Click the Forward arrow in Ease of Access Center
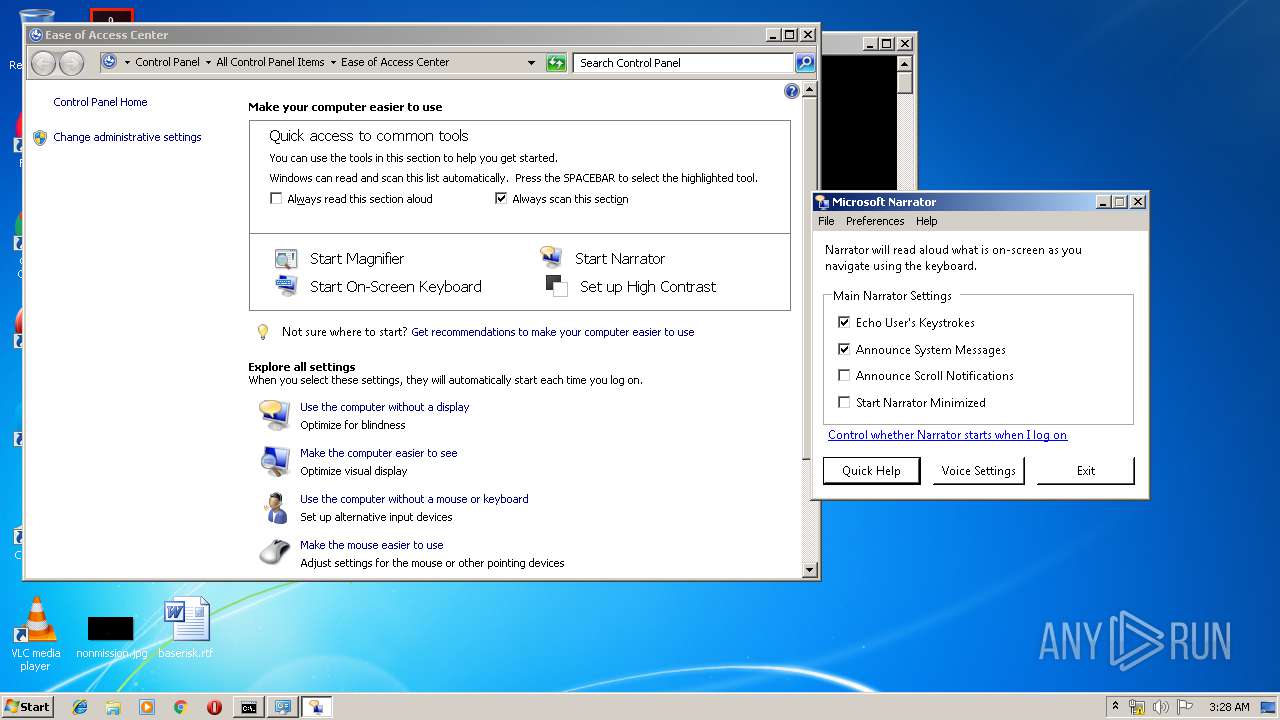The width and height of the screenshot is (1280, 720). pos(71,63)
